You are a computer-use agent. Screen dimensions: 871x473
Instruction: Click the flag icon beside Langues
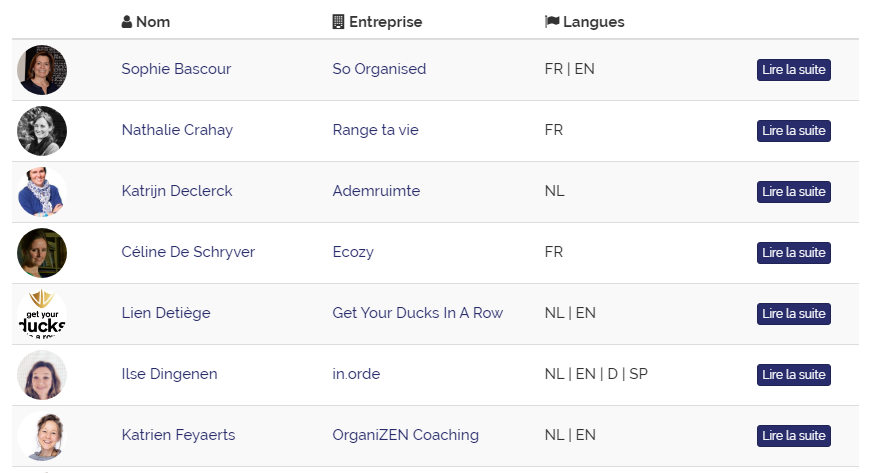tap(552, 22)
